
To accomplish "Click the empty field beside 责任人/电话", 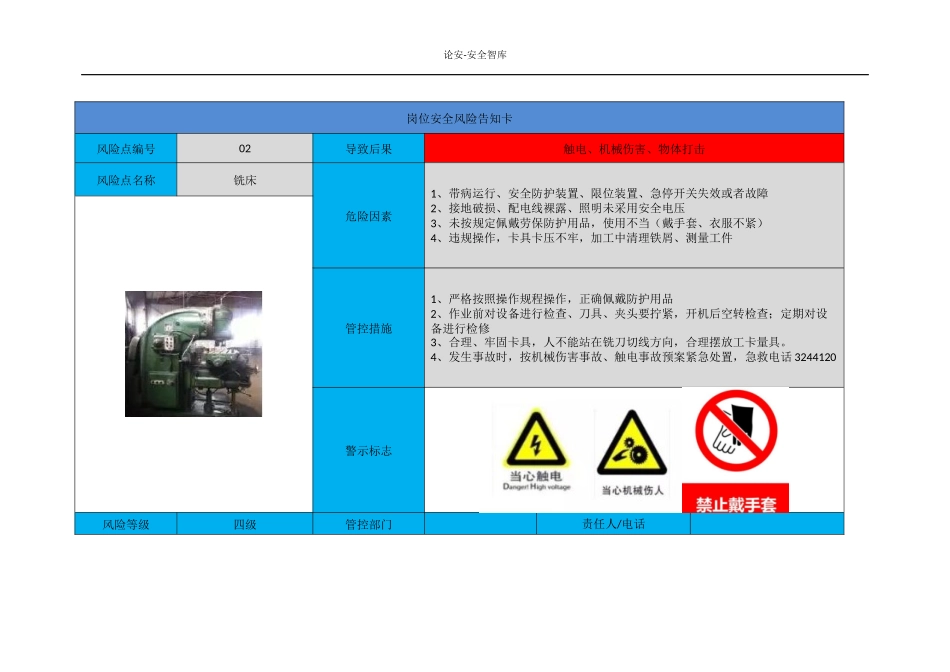I will click(x=765, y=523).
